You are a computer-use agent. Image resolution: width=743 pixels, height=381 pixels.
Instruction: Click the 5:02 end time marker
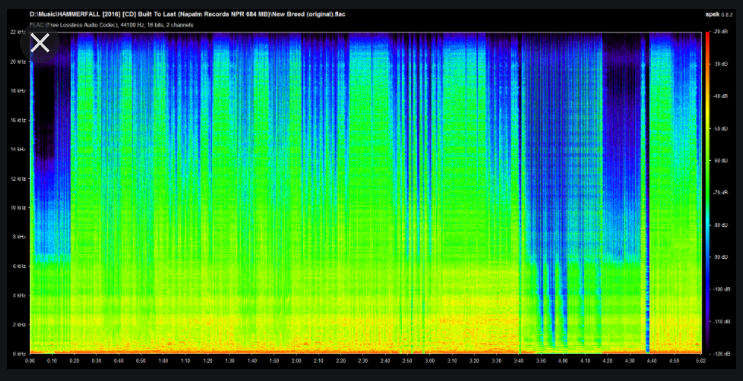tap(700, 361)
